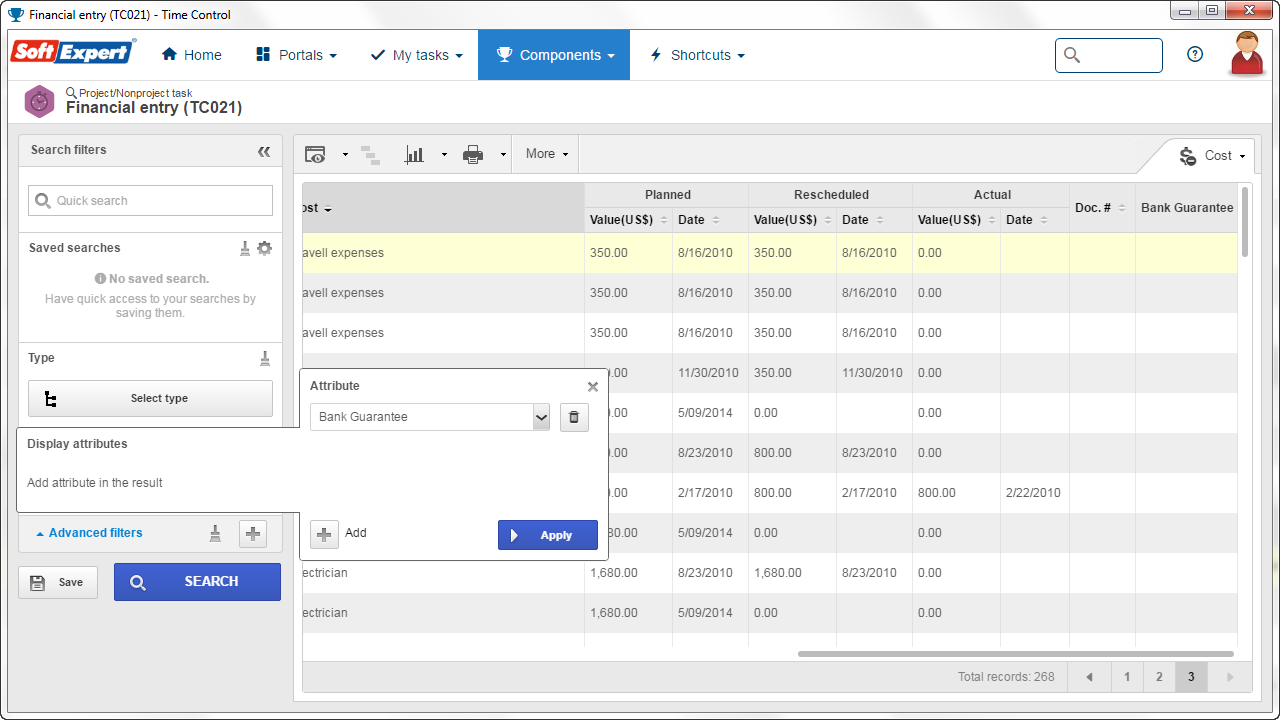Screen dimensions: 1280x720
Task: Delete the Bank Guarantee attribute row
Action: coord(574,417)
